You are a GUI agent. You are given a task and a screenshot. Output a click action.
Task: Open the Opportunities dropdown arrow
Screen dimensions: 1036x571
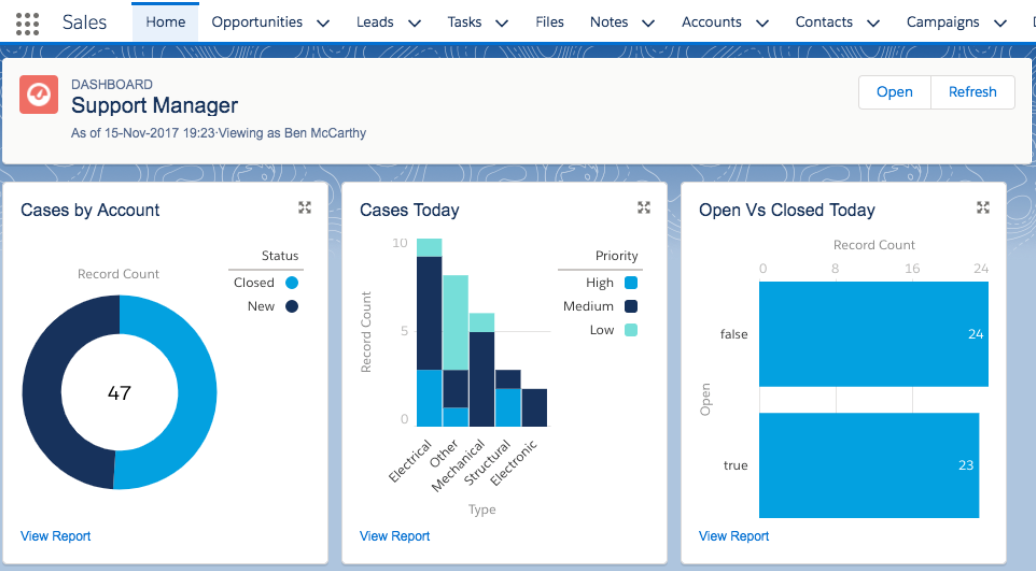323,23
